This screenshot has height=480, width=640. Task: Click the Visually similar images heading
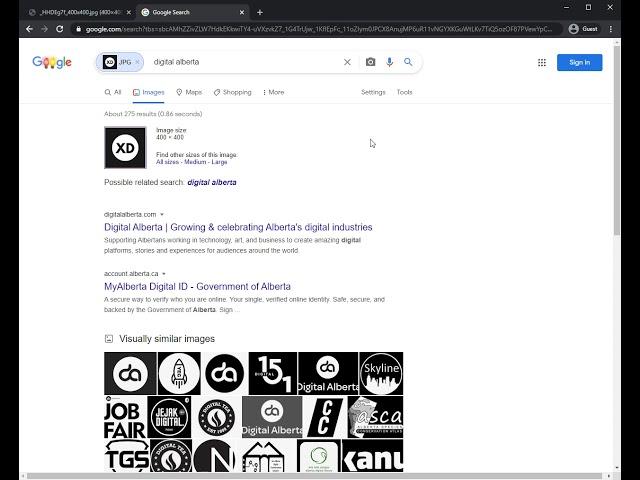(167, 339)
